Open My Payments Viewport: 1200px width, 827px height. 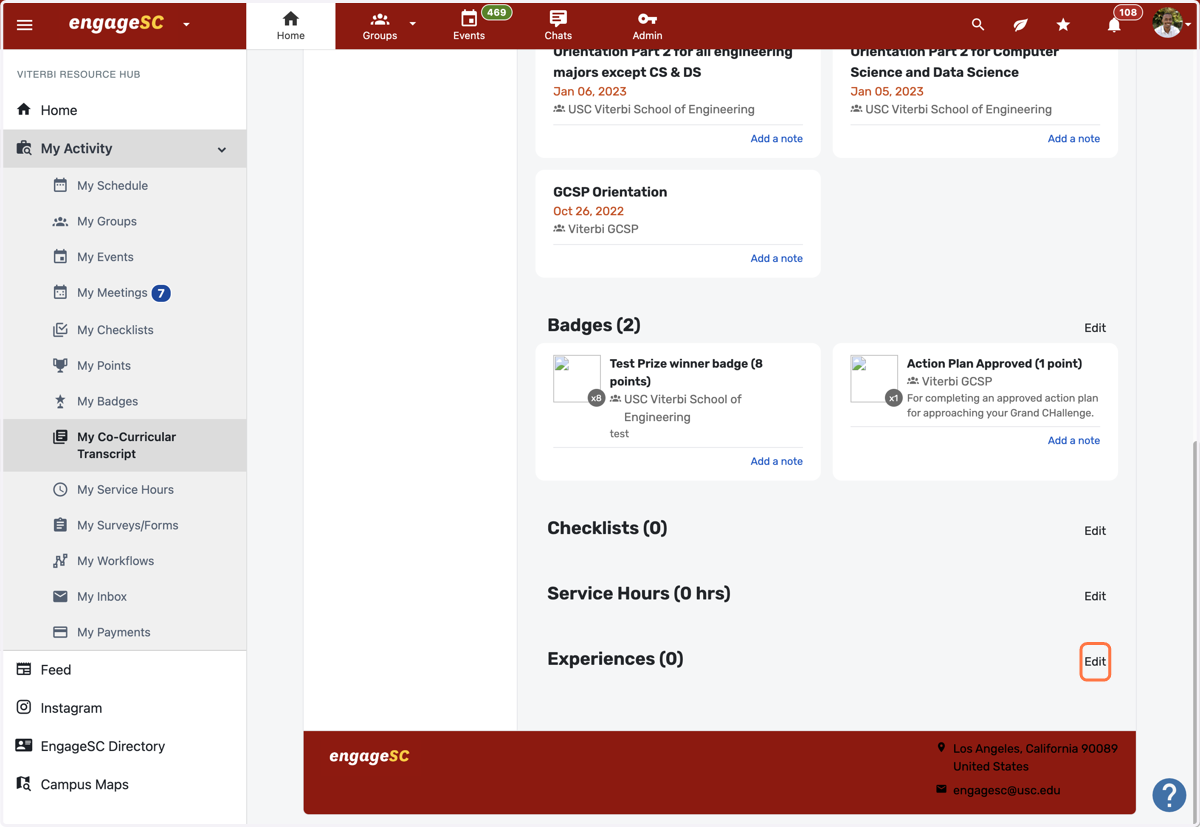click(x=113, y=633)
